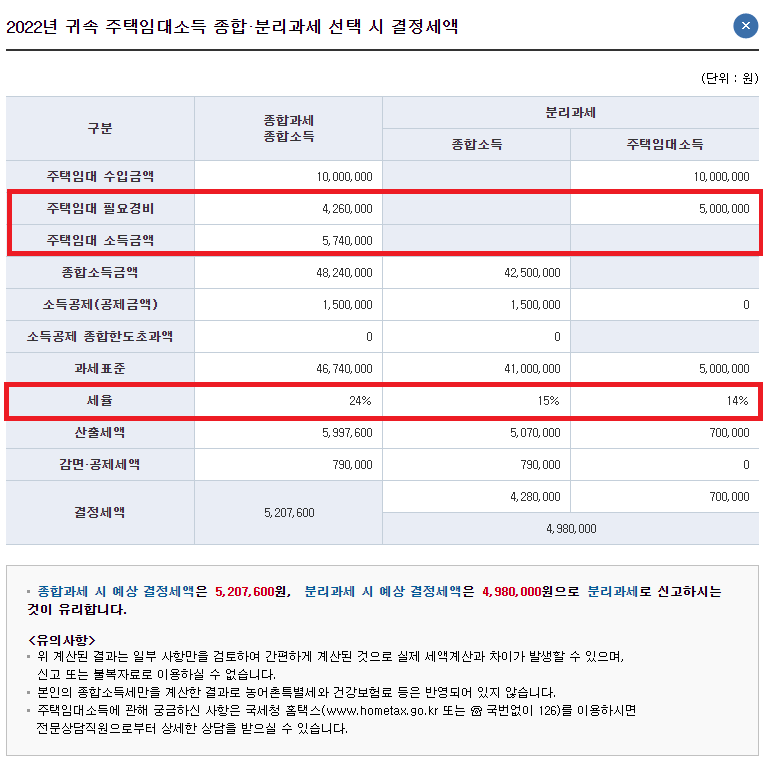Select the 주택임대소득 sub-header under 분리과세
763x760 pixels.
(x=665, y=145)
